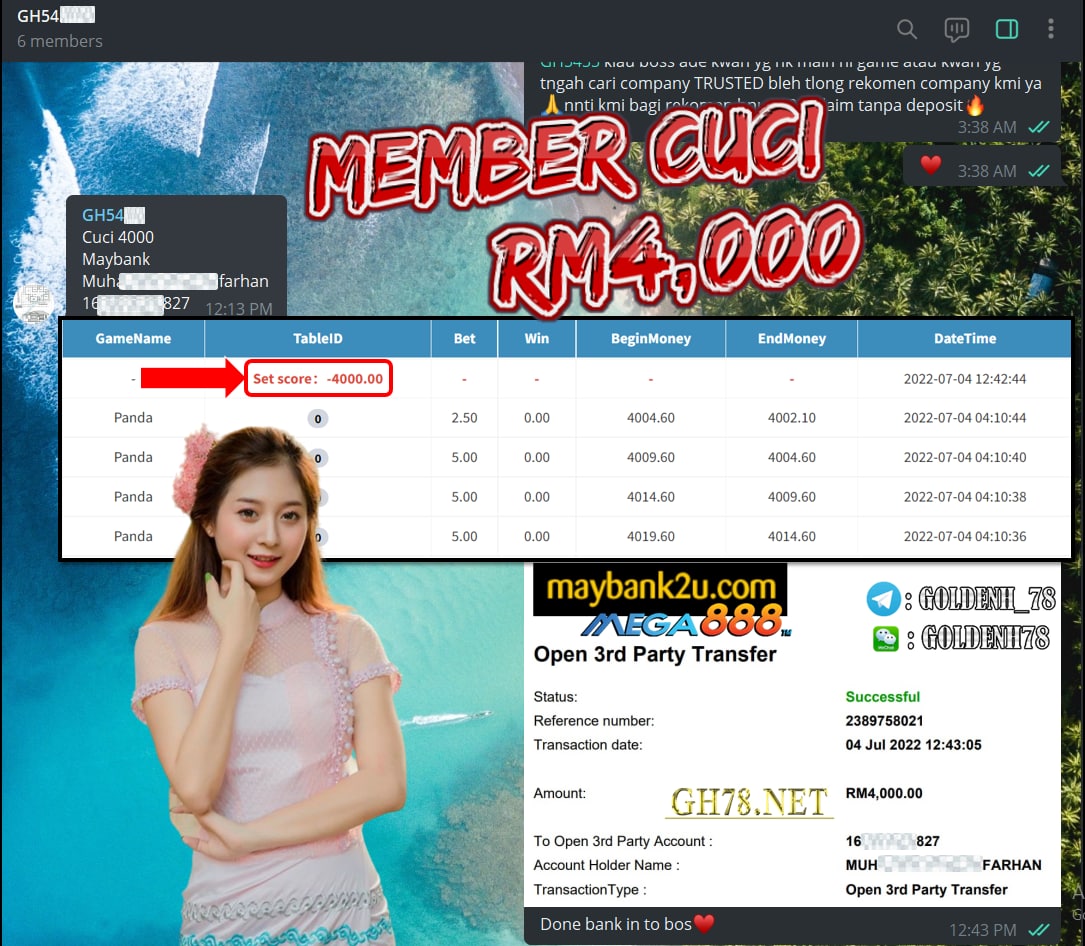The height and width of the screenshot is (946, 1085).
Task: Click the Open 3rd Party Transfer heading
Action: pyautogui.click(x=655, y=654)
